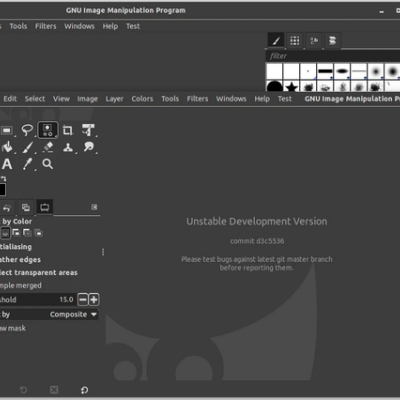Image resolution: width=400 pixels, height=400 pixels.
Task: Toggle the Sample merged option
Action: coord(21,286)
